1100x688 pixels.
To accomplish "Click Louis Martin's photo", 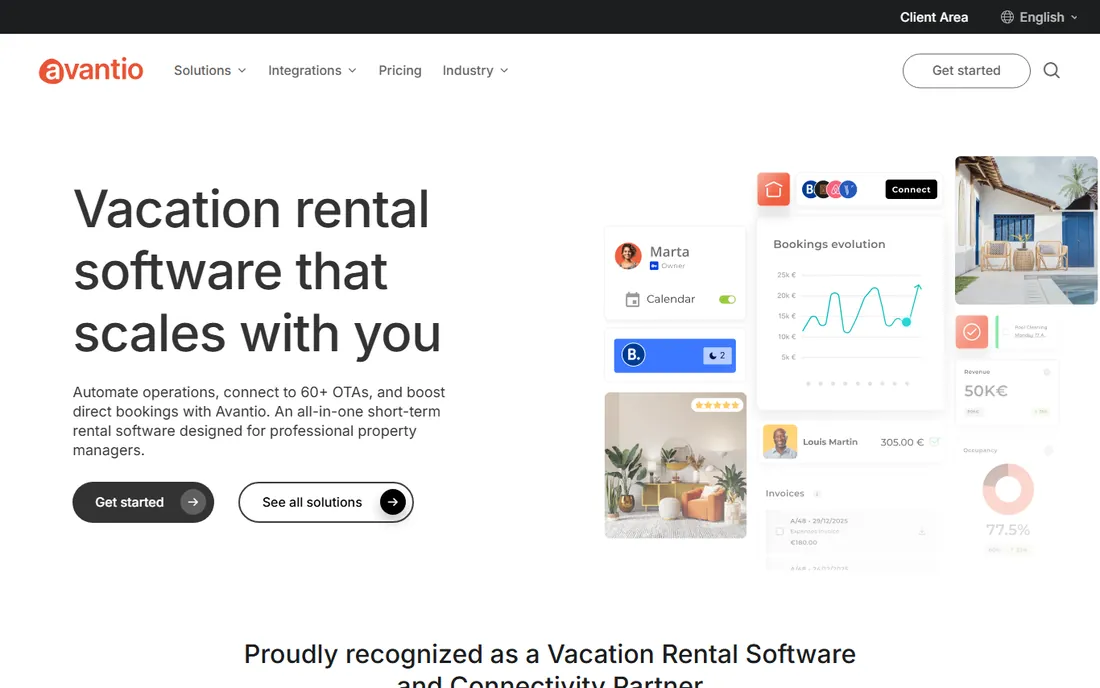I will (779, 442).
